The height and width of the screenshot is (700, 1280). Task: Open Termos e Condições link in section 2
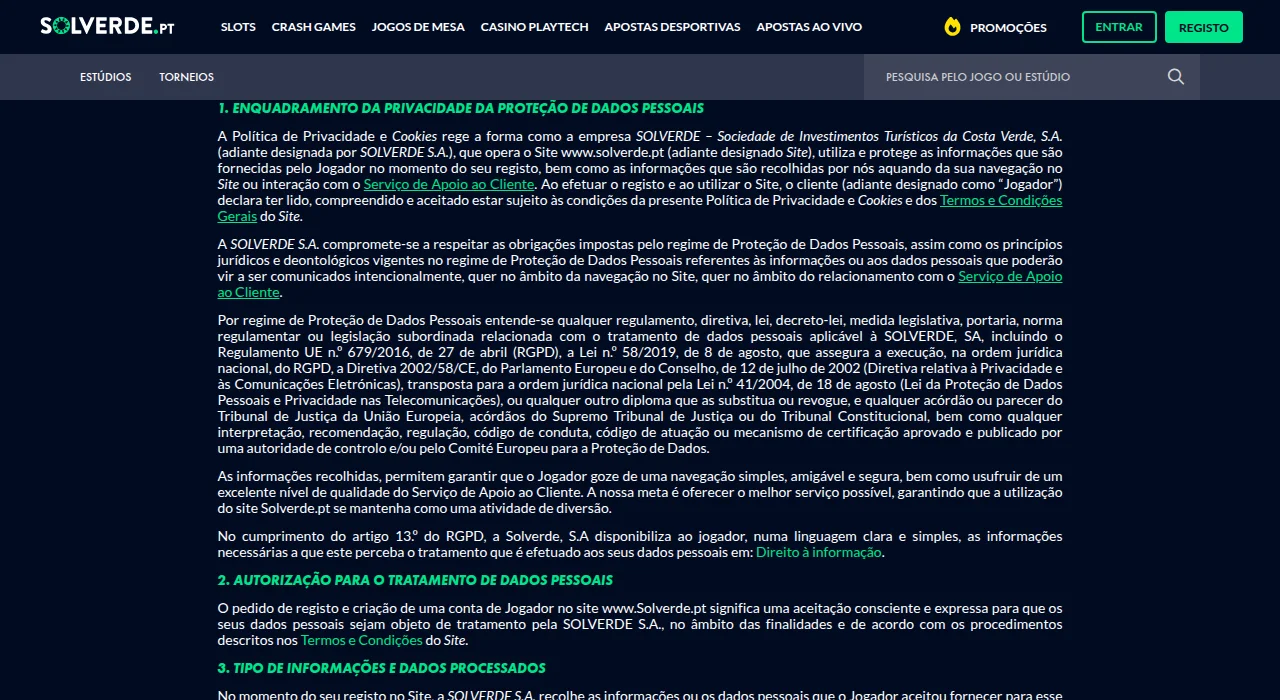361,640
